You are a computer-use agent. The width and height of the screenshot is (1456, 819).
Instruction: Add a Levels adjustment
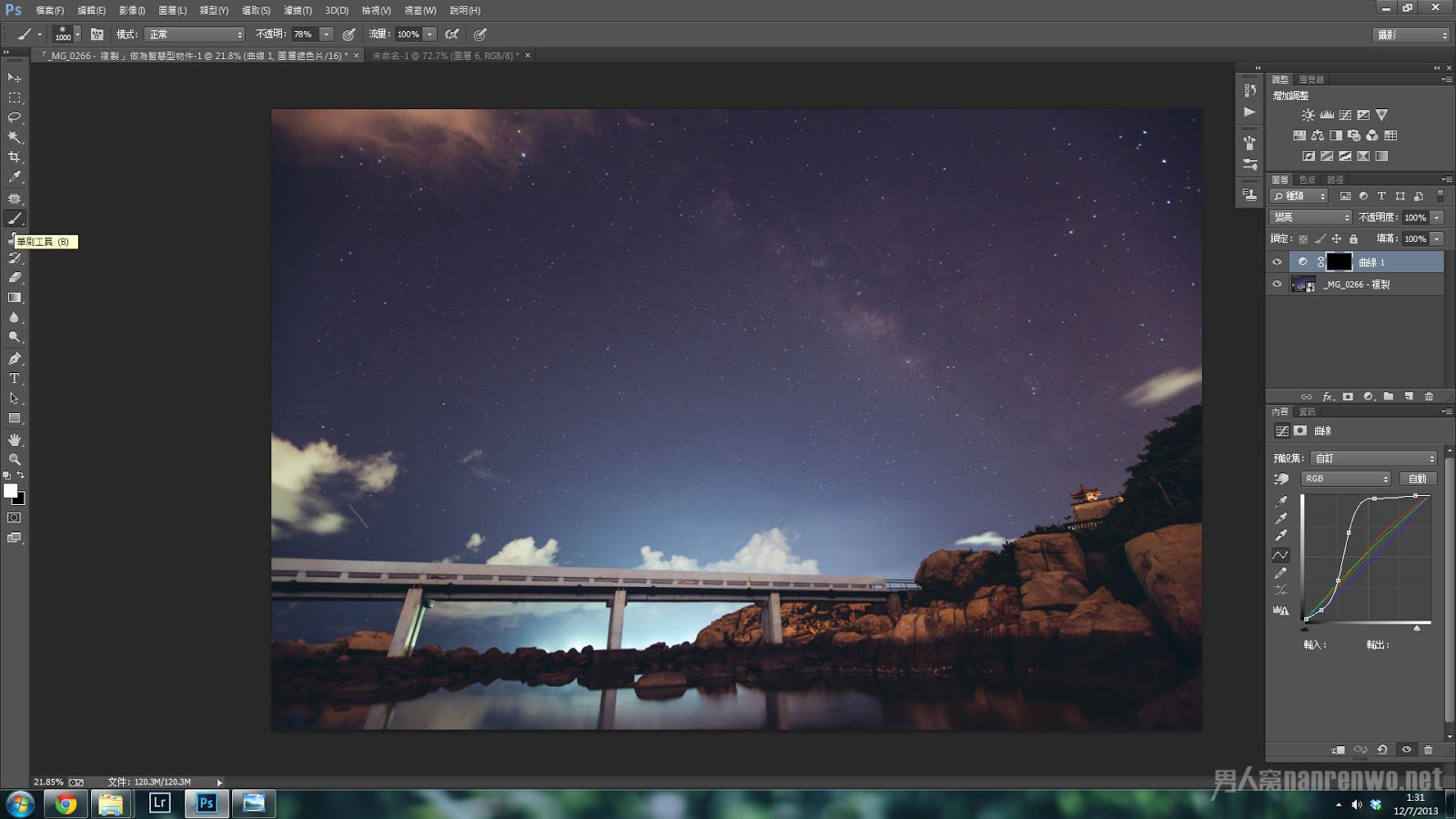click(1327, 115)
